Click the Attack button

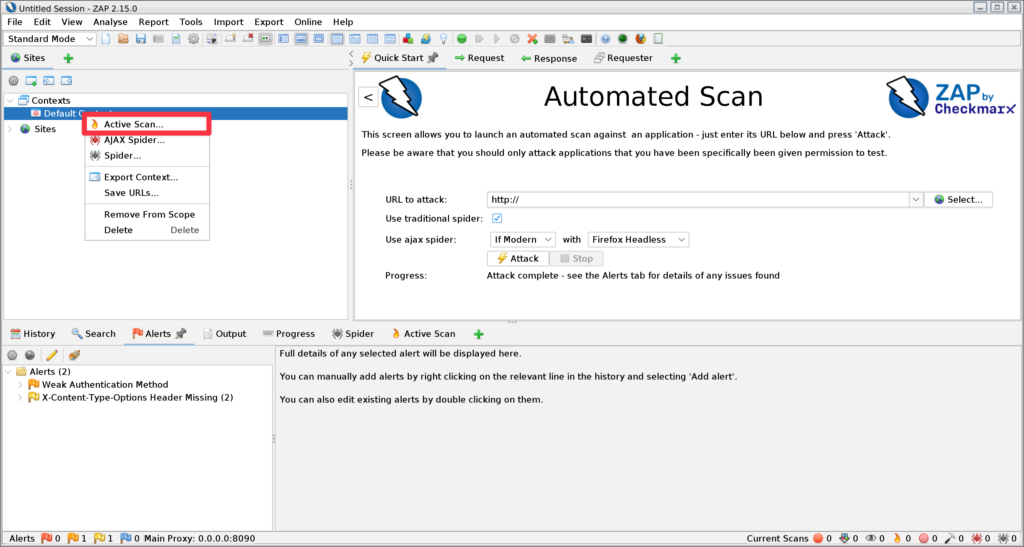click(x=518, y=258)
